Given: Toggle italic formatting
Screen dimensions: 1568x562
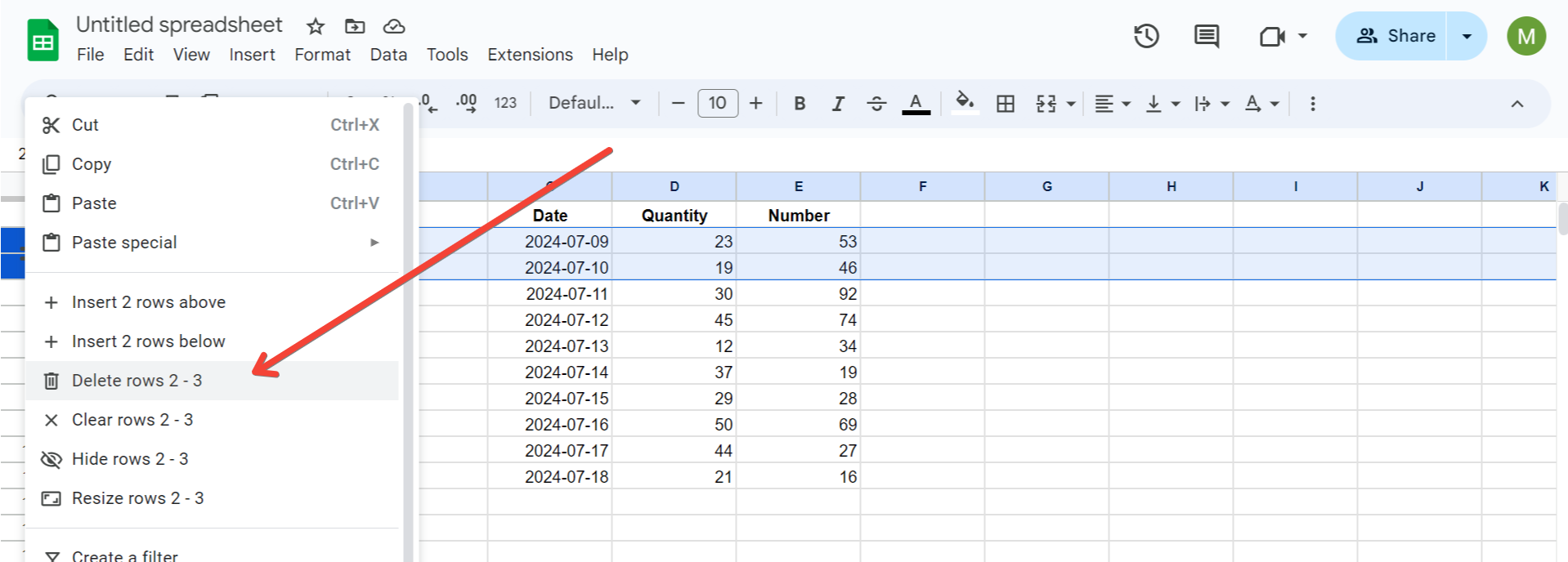Looking at the screenshot, I should coord(838,104).
